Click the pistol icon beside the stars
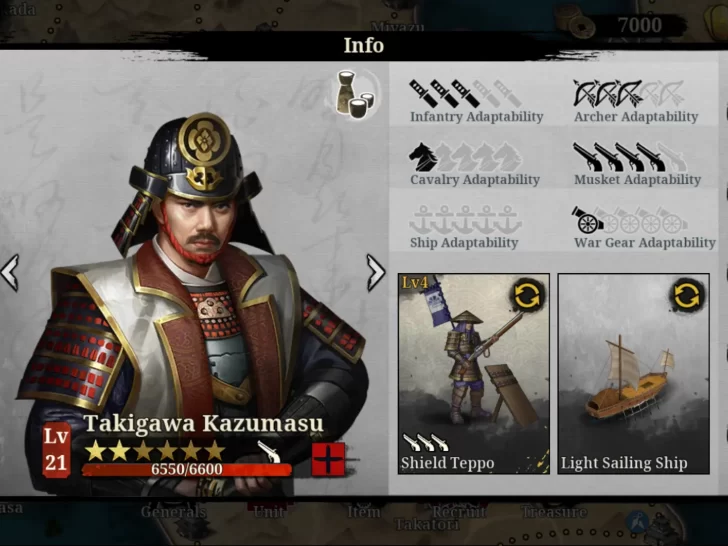This screenshot has width=728, height=546. point(270,451)
